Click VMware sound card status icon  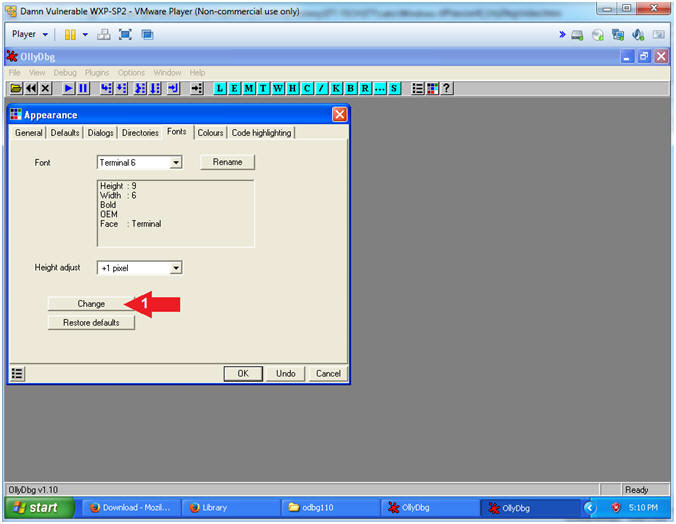click(638, 35)
